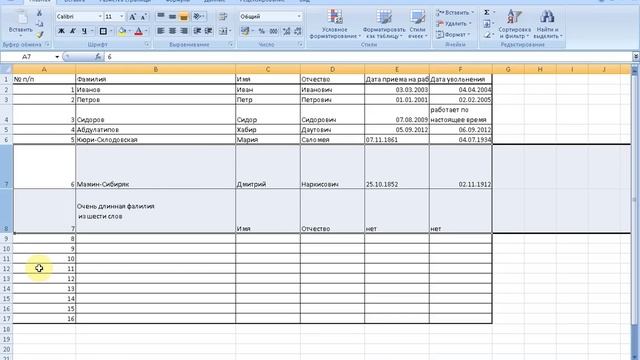Click the Copy icon in clipboard group
Screen dimensions: 640x360
tap(40, 24)
